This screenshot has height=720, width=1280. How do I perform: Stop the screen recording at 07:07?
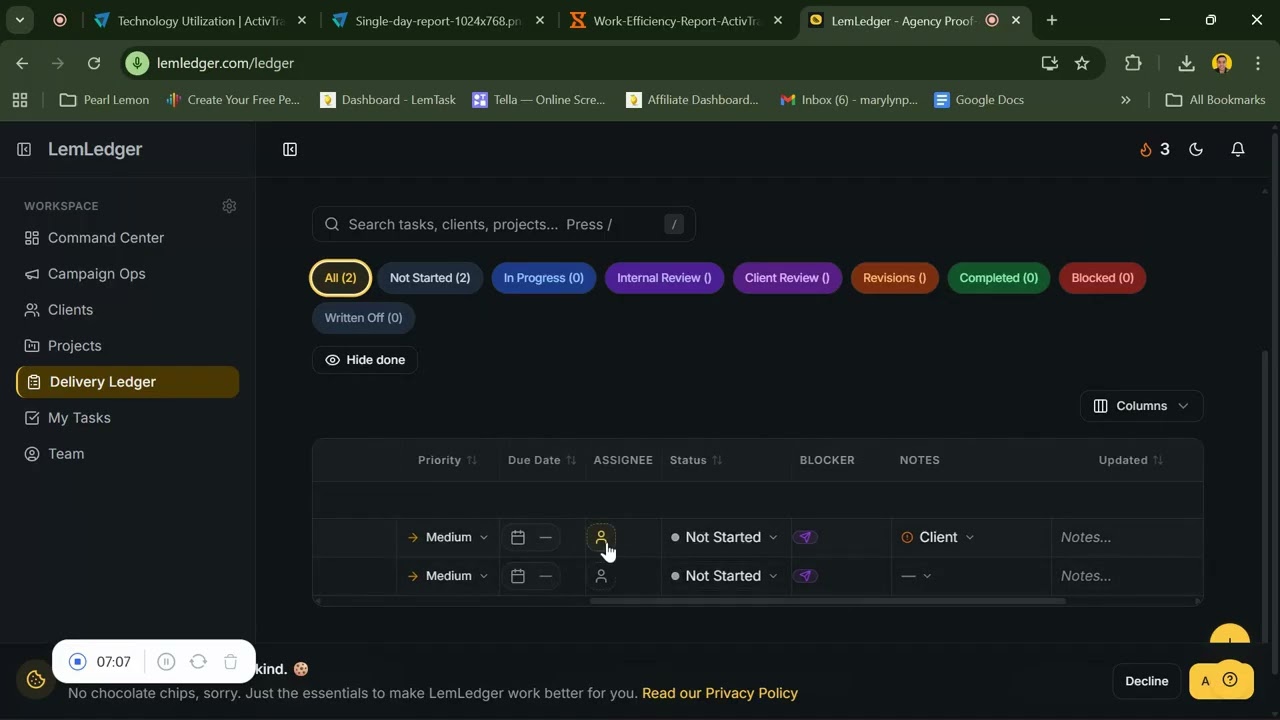point(78,662)
